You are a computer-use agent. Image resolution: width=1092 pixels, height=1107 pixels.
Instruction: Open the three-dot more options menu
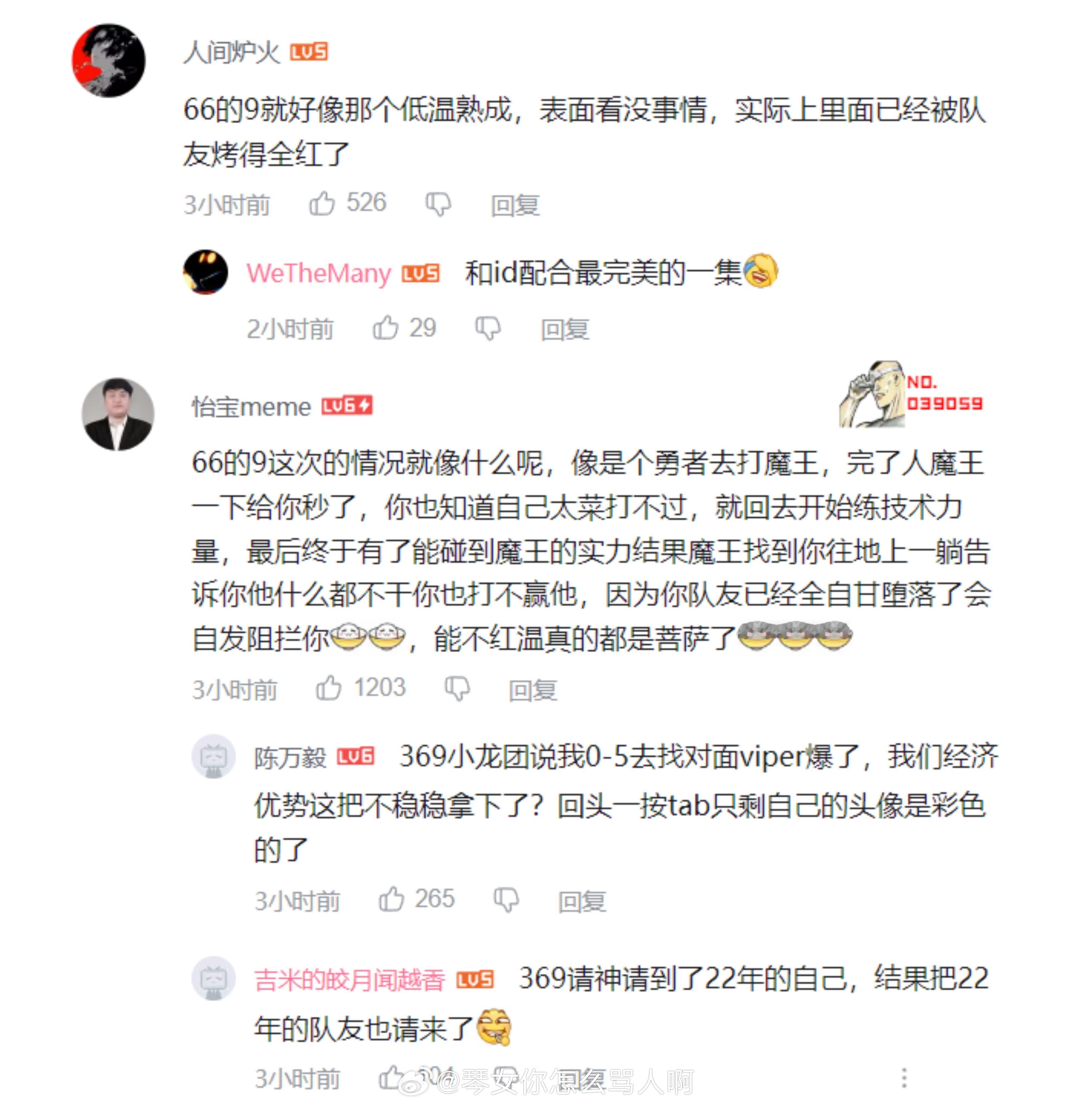904,1078
